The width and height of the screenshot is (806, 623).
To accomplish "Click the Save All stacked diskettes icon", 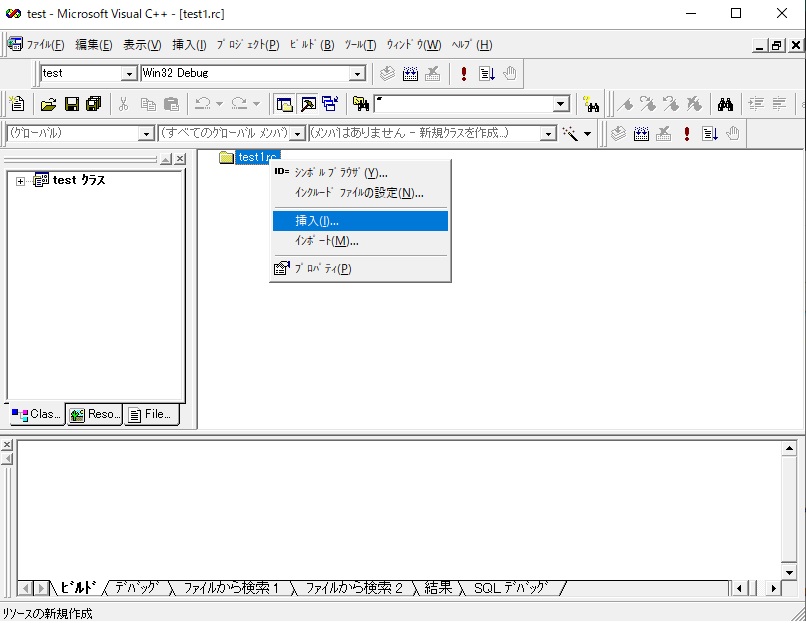I will pyautogui.click(x=94, y=104).
